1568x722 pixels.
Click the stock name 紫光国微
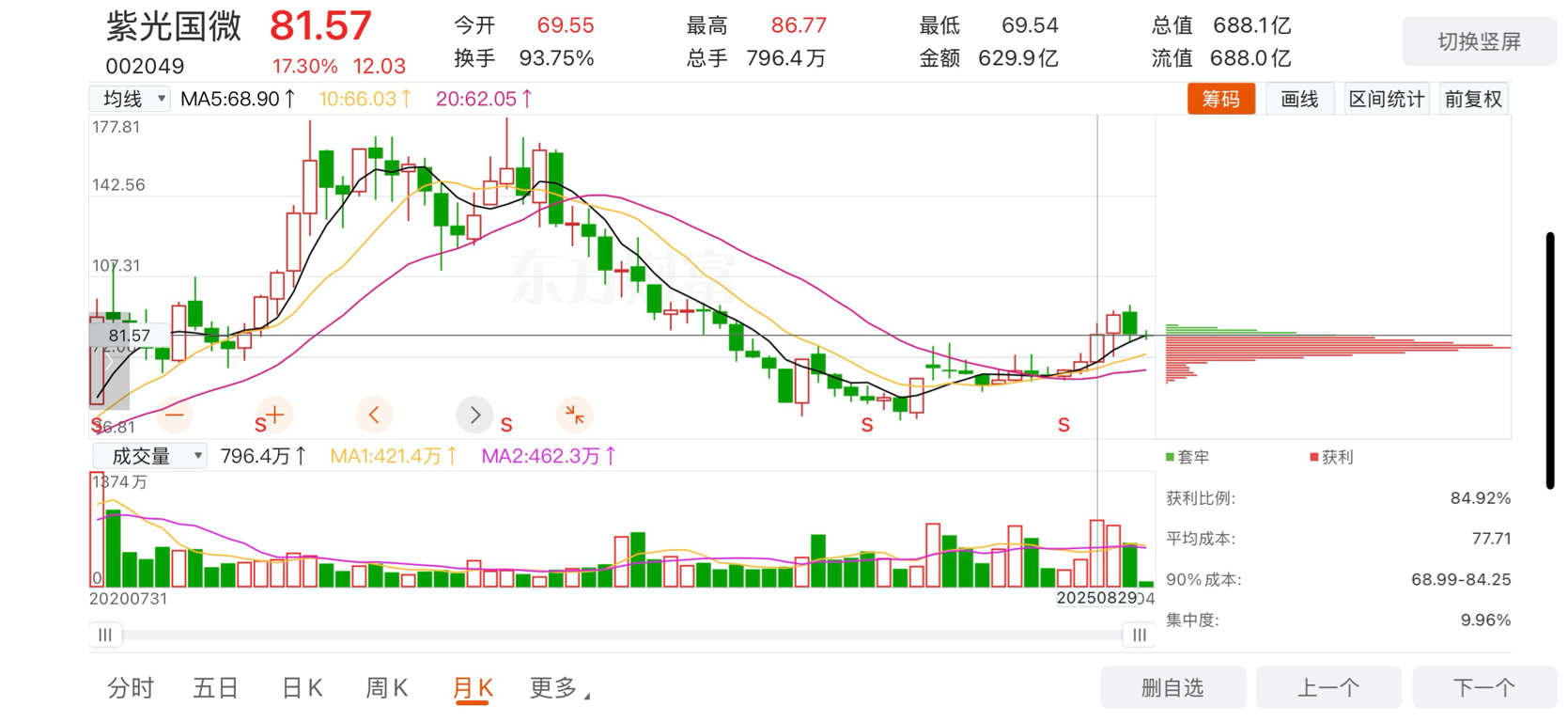[x=174, y=26]
